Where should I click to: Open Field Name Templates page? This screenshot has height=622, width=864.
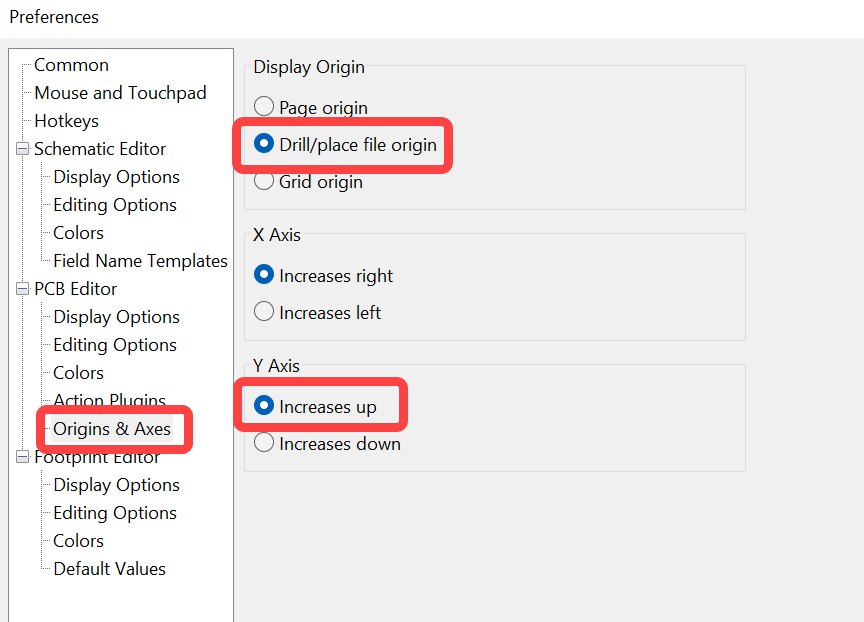pos(140,261)
